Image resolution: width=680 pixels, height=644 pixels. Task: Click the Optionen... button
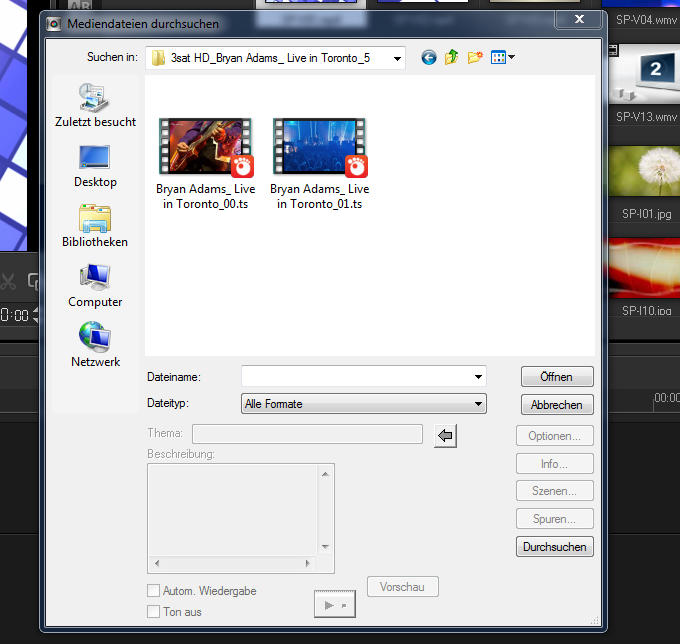554,435
